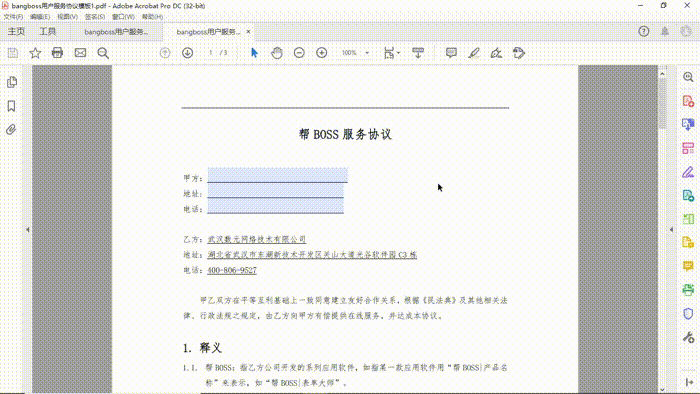Switch to the first bangboss document tab
This screenshot has height=394, width=700.
point(116,32)
